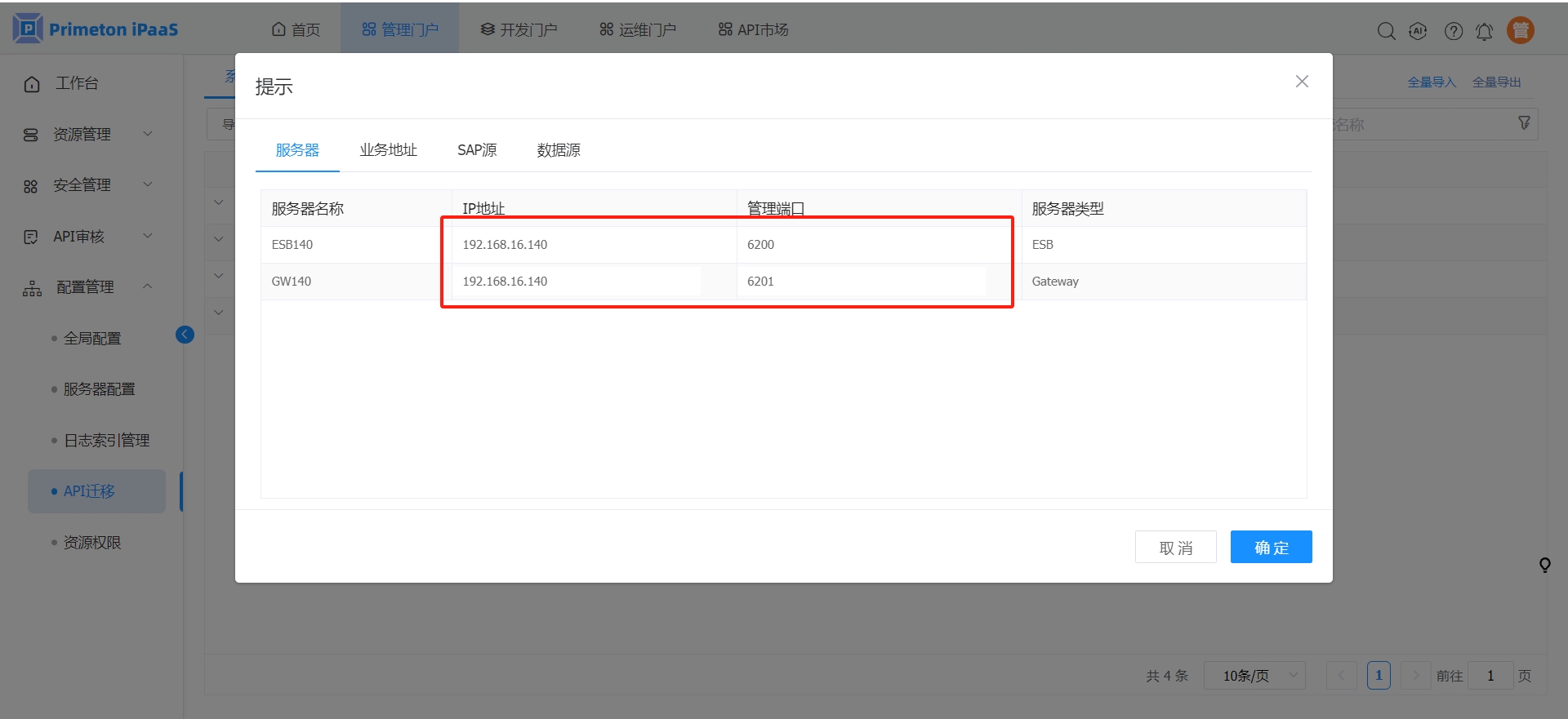
Task: Open the AI assistant icon
Action: [1419, 31]
